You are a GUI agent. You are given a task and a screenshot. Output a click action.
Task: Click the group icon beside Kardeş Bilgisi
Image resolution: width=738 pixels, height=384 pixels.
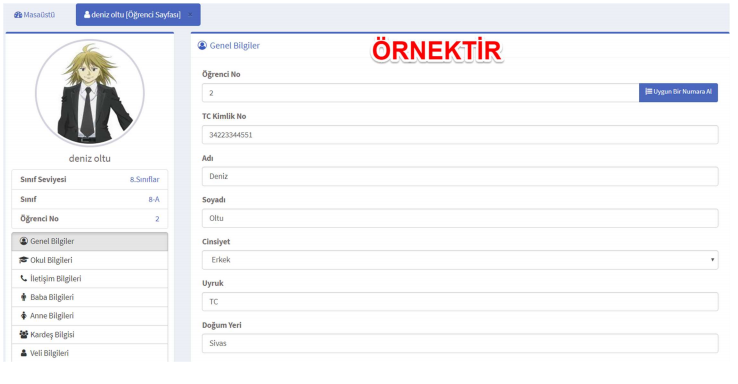[x=24, y=334]
